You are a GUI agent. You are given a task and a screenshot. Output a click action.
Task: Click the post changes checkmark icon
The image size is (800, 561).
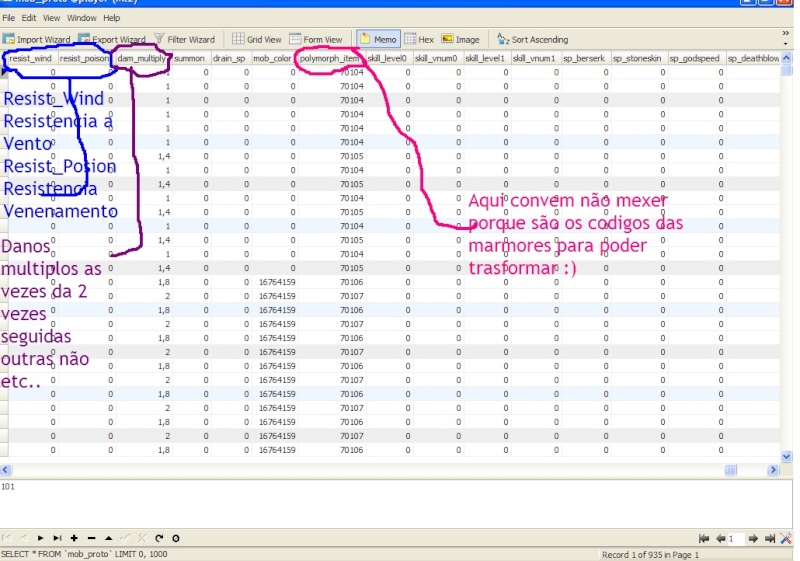point(126,538)
